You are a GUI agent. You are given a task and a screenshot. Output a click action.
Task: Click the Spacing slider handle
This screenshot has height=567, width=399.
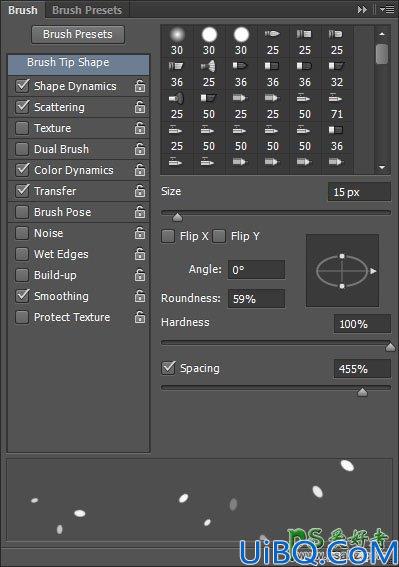362,392
